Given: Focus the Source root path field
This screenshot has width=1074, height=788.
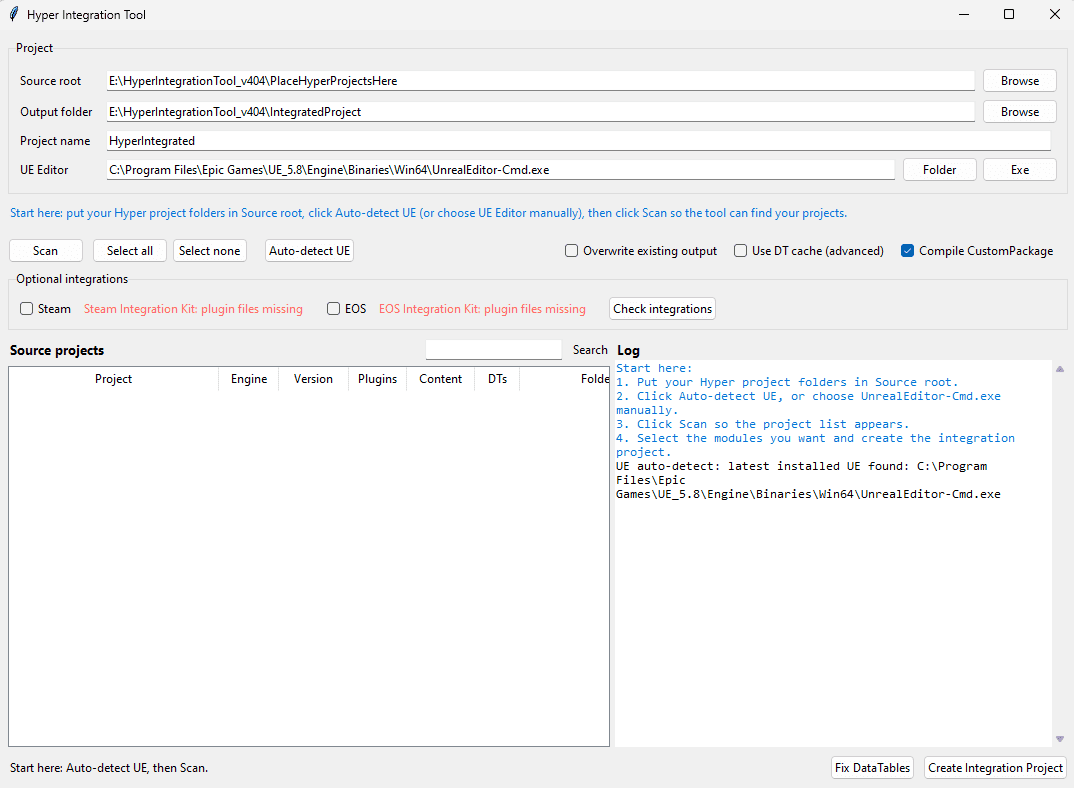Looking at the screenshot, I should point(540,81).
